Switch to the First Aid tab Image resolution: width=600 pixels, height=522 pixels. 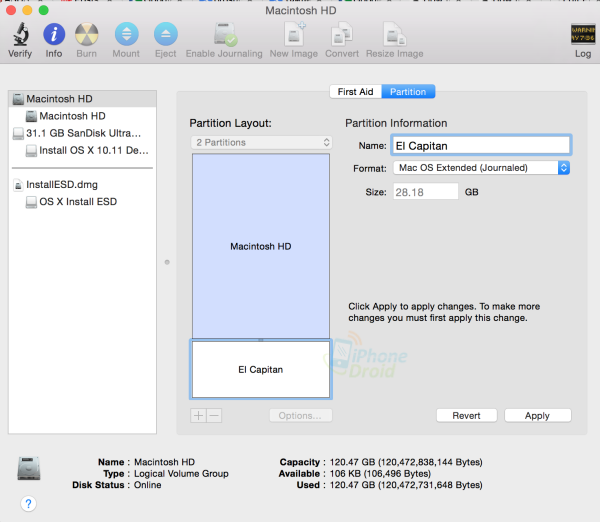click(355, 92)
